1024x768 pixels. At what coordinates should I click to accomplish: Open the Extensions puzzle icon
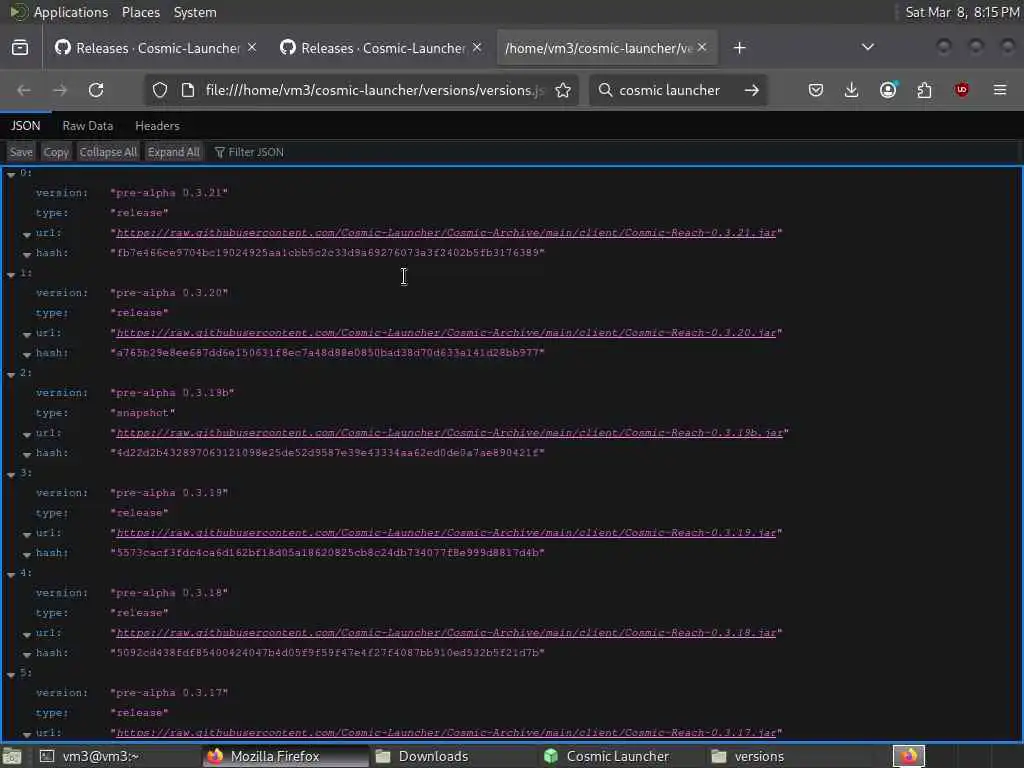click(x=924, y=90)
